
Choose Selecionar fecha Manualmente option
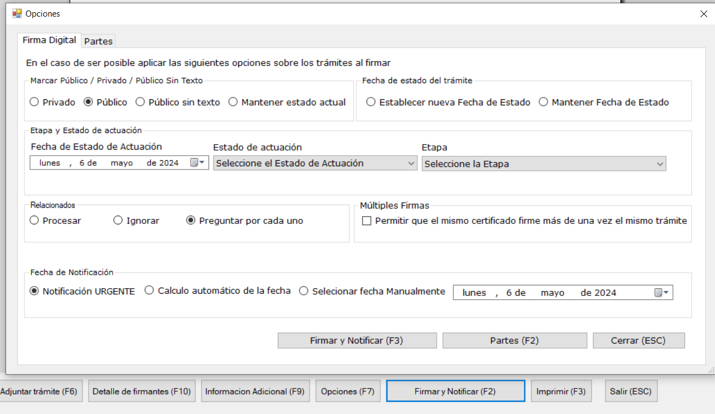[x=304, y=291]
